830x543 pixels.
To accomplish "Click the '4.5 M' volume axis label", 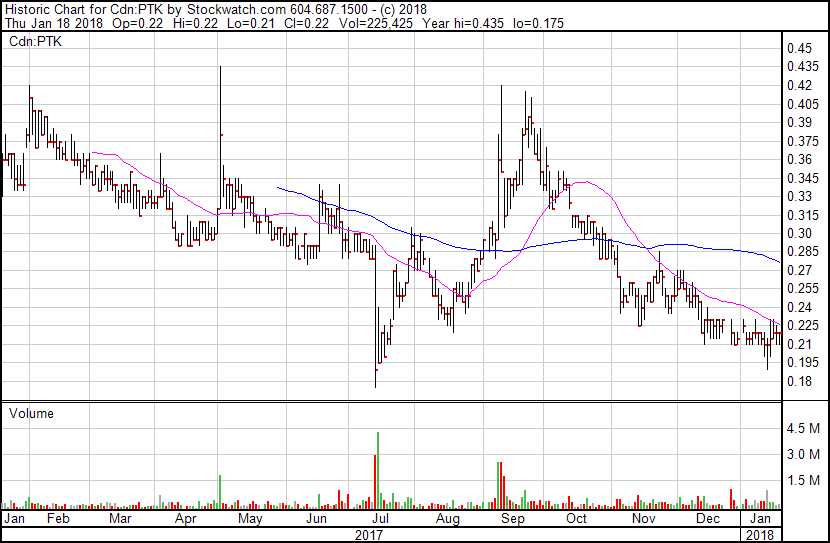I will pos(802,428).
